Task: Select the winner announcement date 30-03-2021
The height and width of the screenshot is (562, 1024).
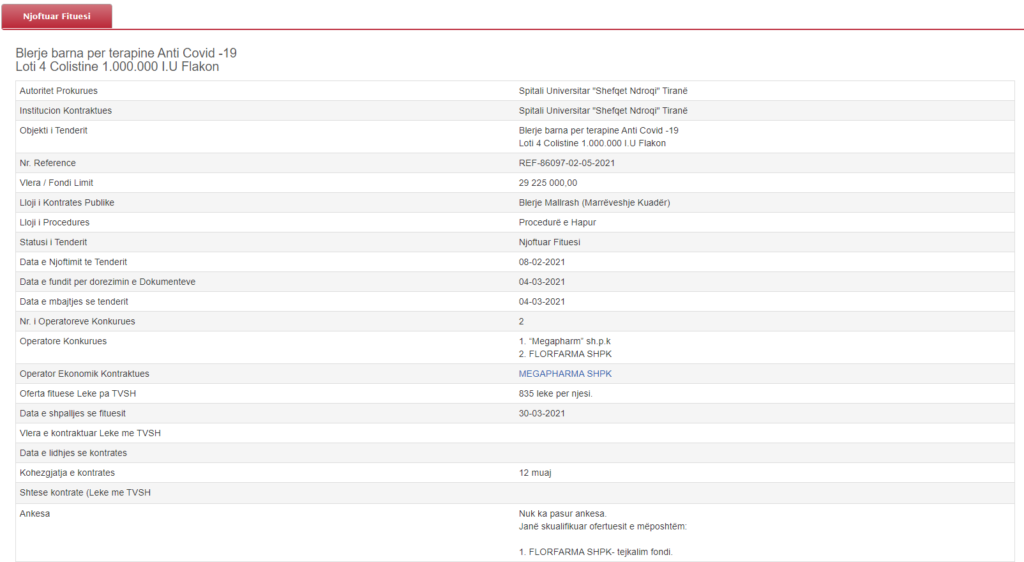Action: [x=542, y=413]
